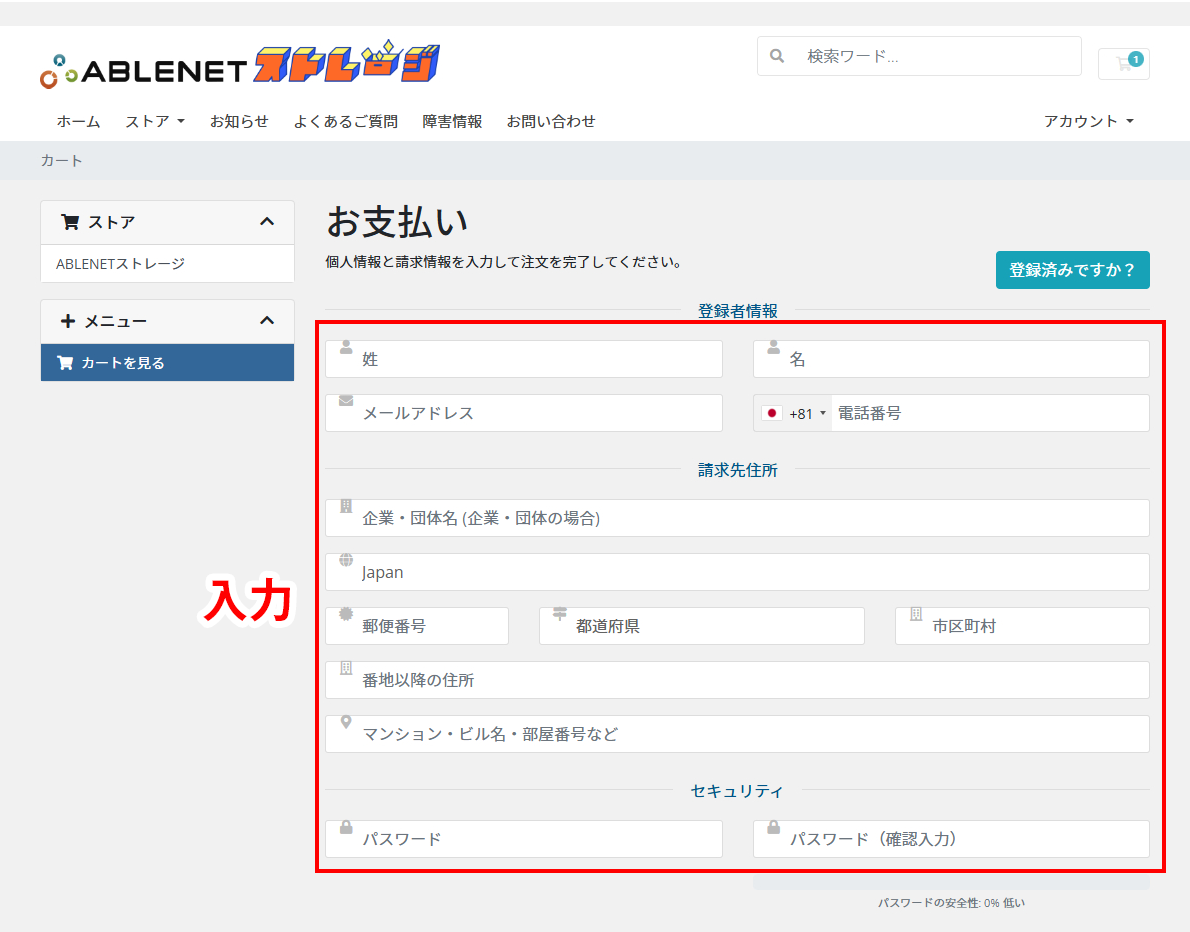Viewport: 1190px width, 932px height.
Task: Open the shopping cart icon with badge
Action: coord(1124,62)
